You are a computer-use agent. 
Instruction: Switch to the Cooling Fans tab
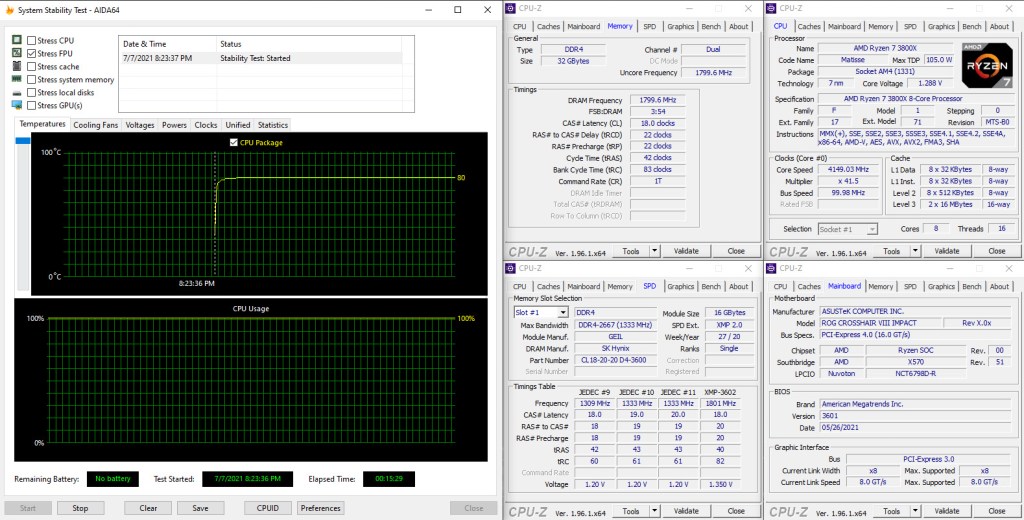pos(96,125)
